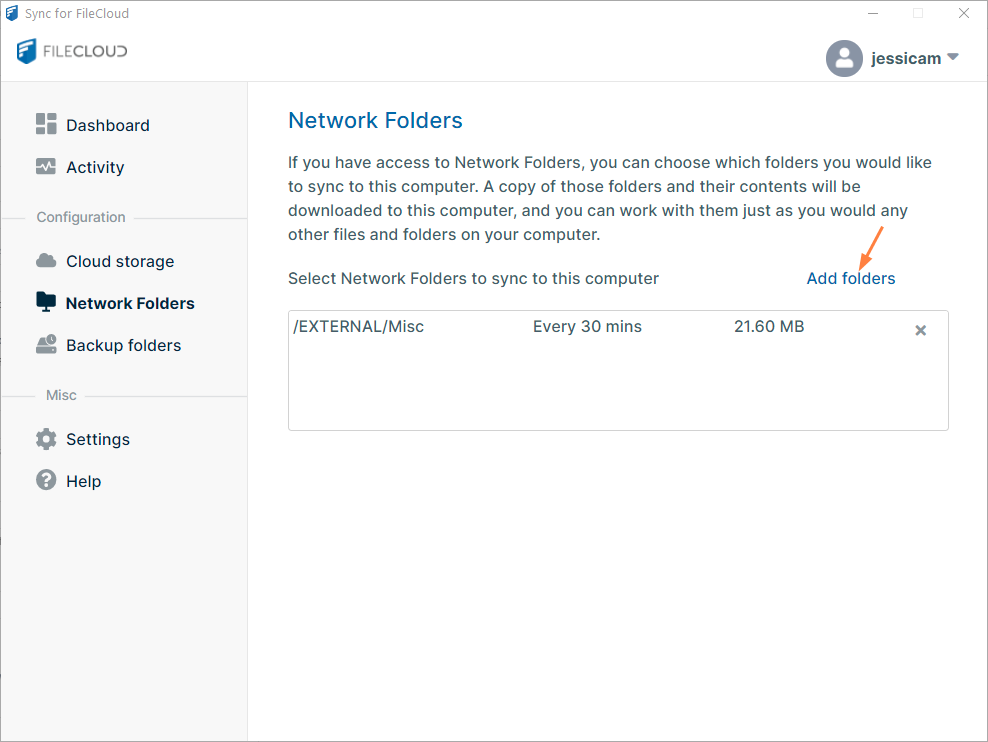988x742 pixels.
Task: Click the Help question mark icon
Action: [46, 481]
